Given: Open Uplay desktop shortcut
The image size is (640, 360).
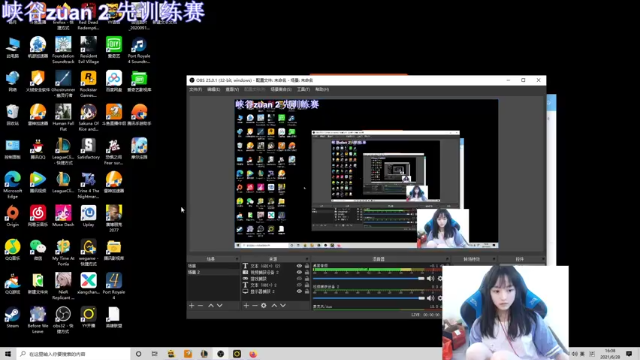Looking at the screenshot, I should 88,216.
